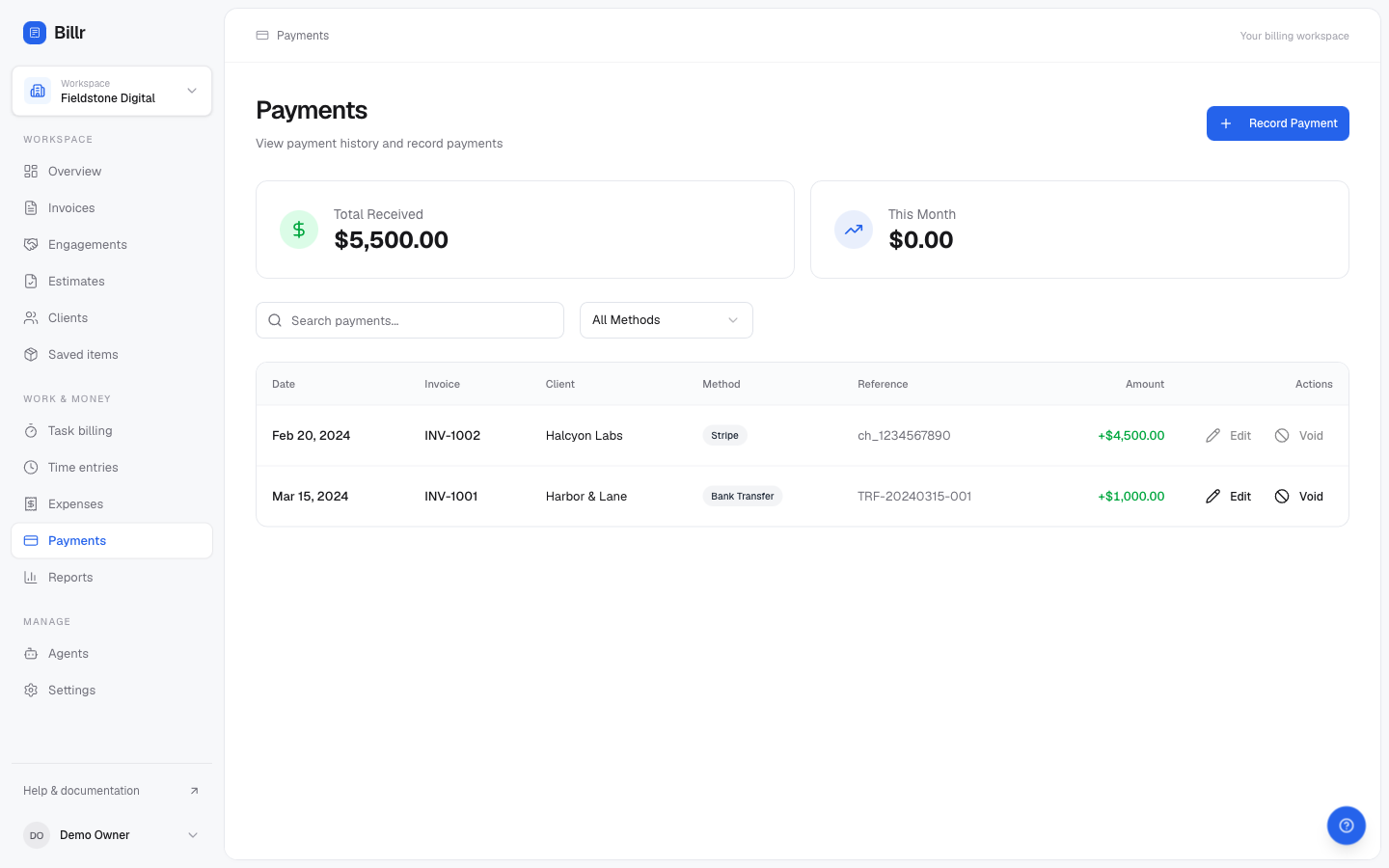
Task: Open the floating help question button
Action: 1347,826
